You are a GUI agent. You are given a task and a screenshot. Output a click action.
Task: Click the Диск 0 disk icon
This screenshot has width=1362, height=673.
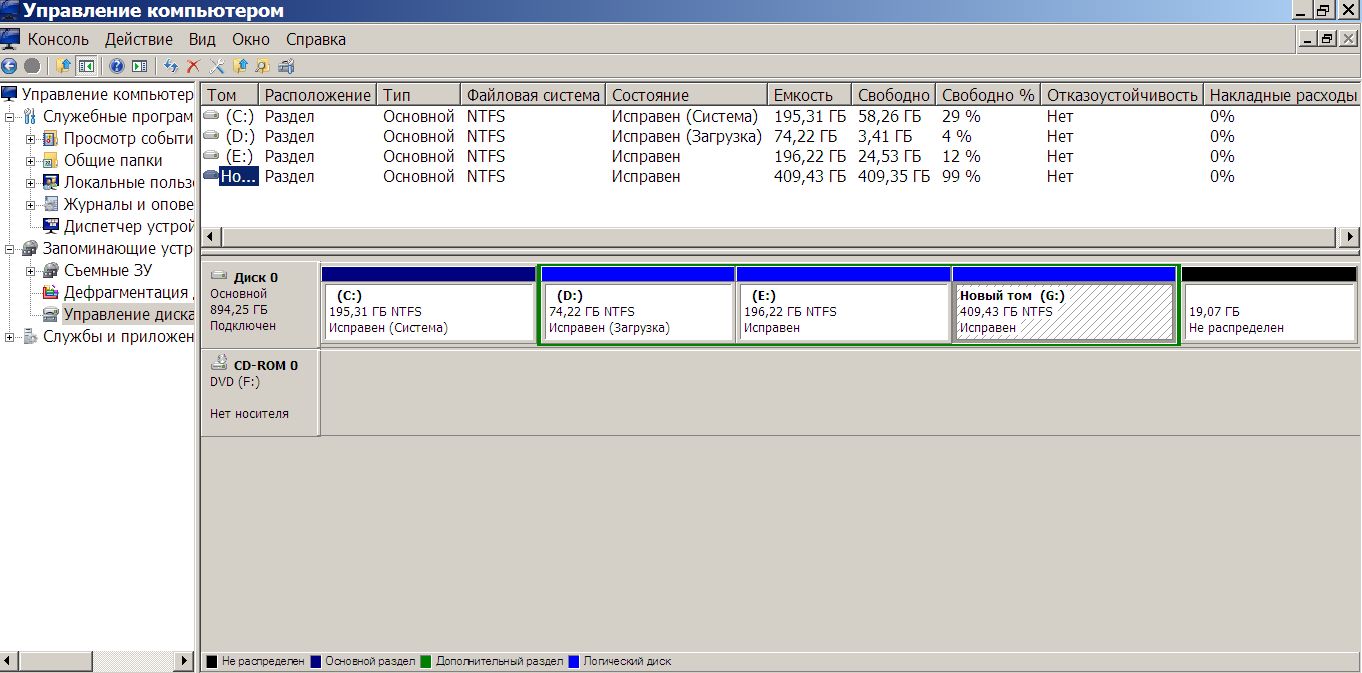pos(220,276)
